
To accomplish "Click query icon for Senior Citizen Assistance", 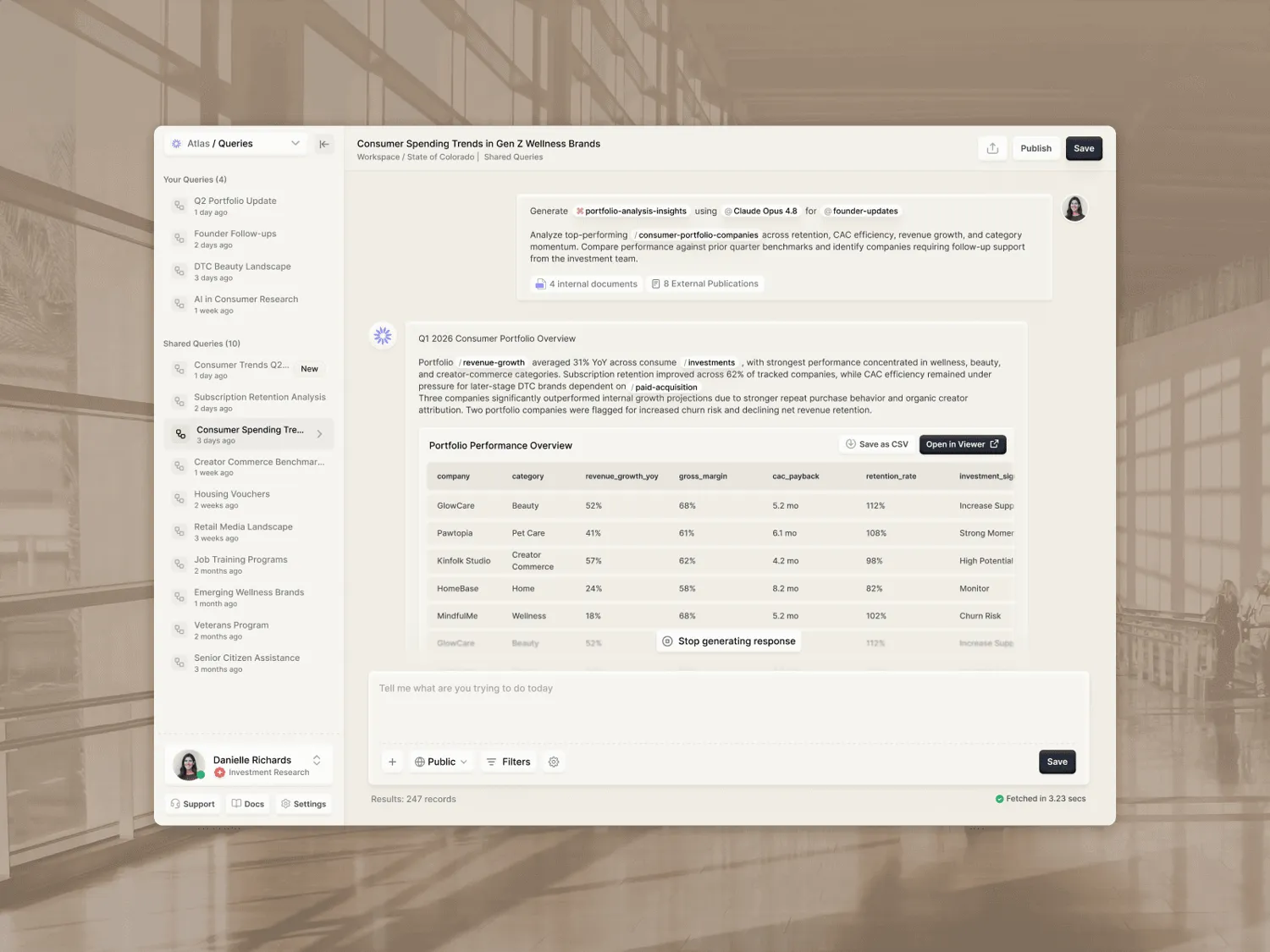I will point(179,663).
